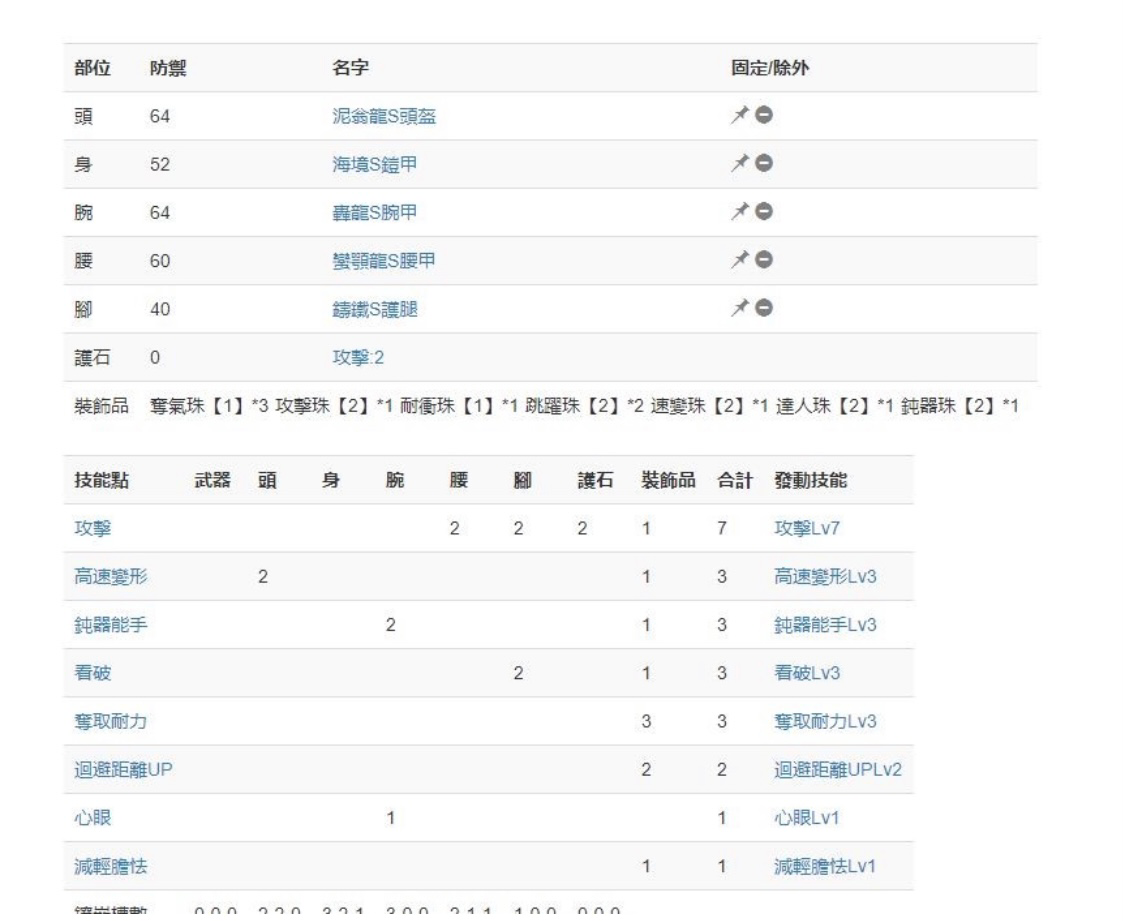Pin the 轟龍S腕甲 arm armor

tap(738, 213)
